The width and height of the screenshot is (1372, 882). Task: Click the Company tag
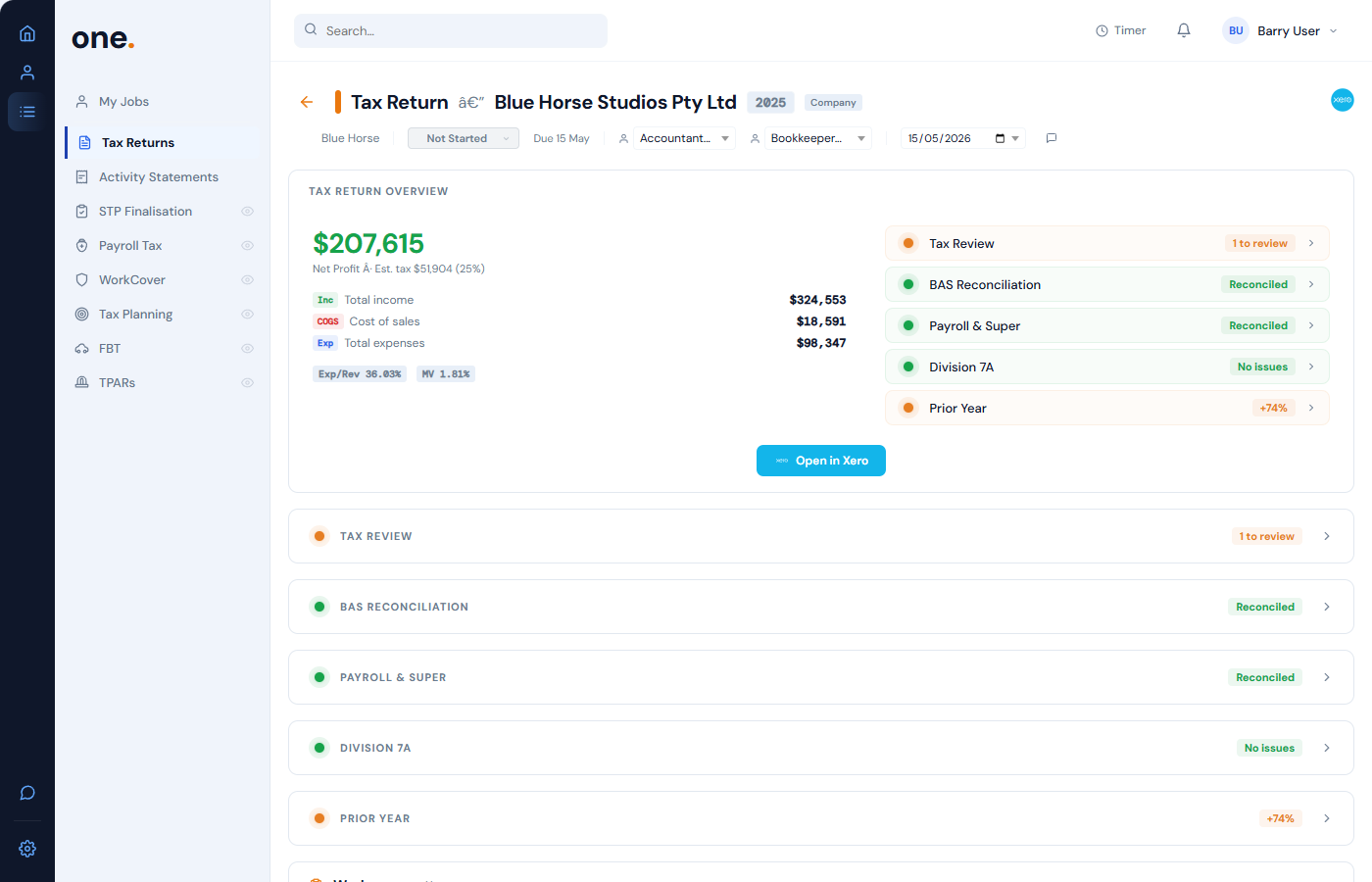pos(833,102)
